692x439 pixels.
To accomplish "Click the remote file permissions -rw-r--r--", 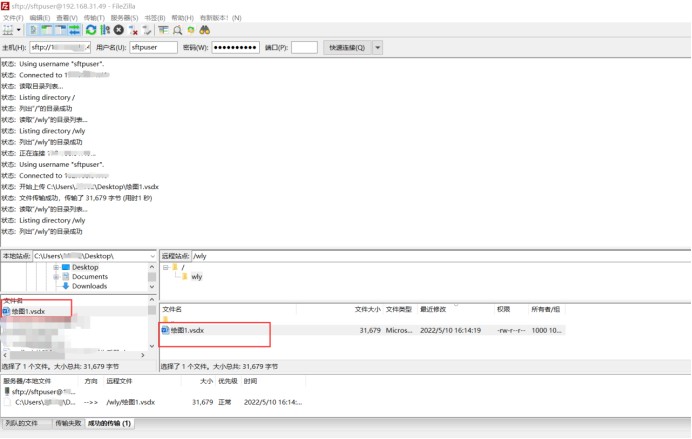I will click(511, 330).
